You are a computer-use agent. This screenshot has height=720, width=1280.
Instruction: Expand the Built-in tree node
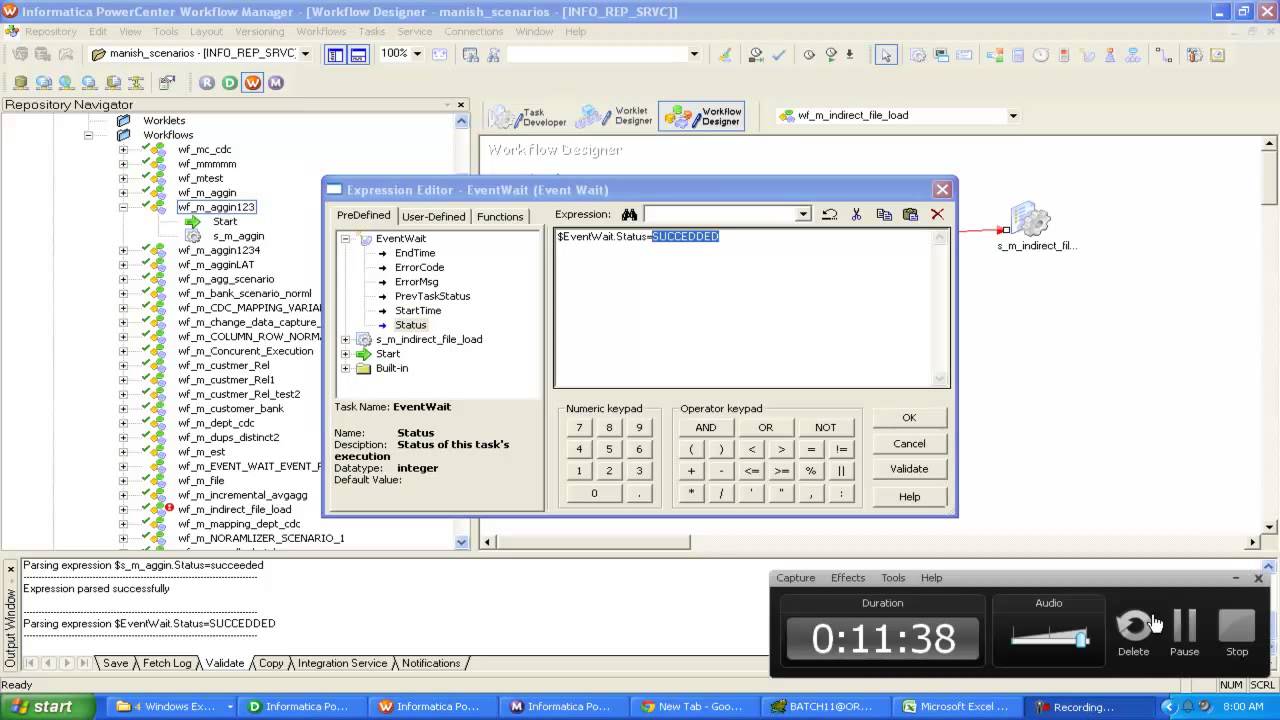[x=345, y=368]
